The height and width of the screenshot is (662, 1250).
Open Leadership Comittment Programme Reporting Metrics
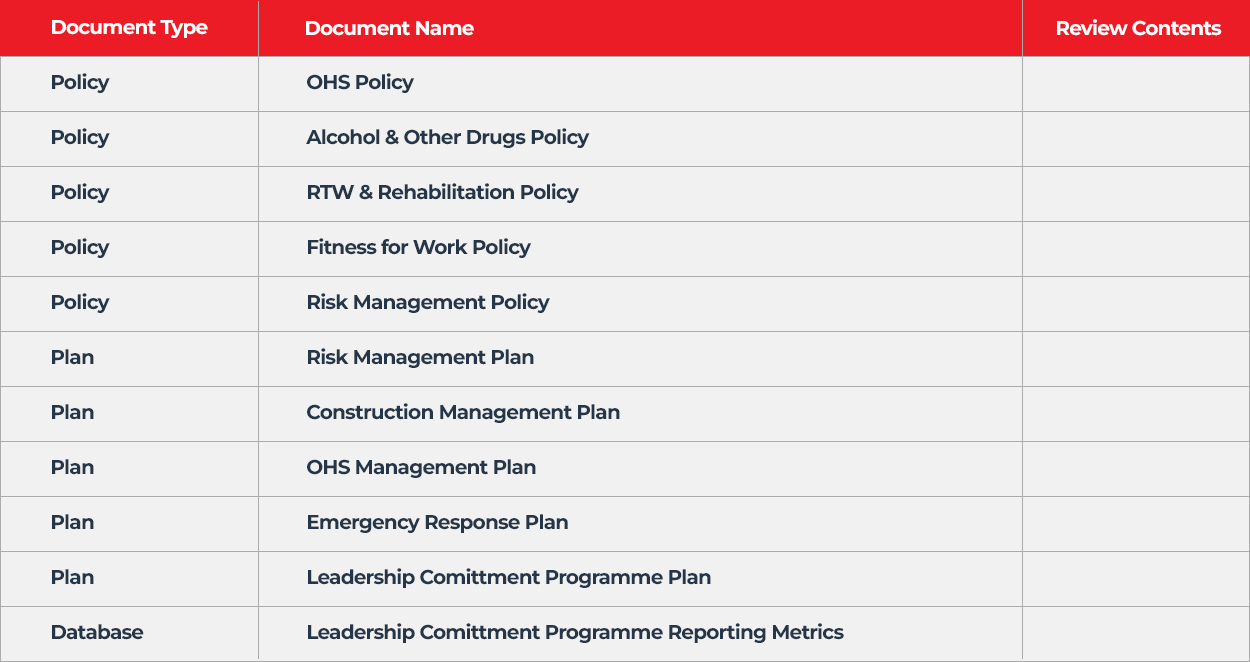click(575, 633)
